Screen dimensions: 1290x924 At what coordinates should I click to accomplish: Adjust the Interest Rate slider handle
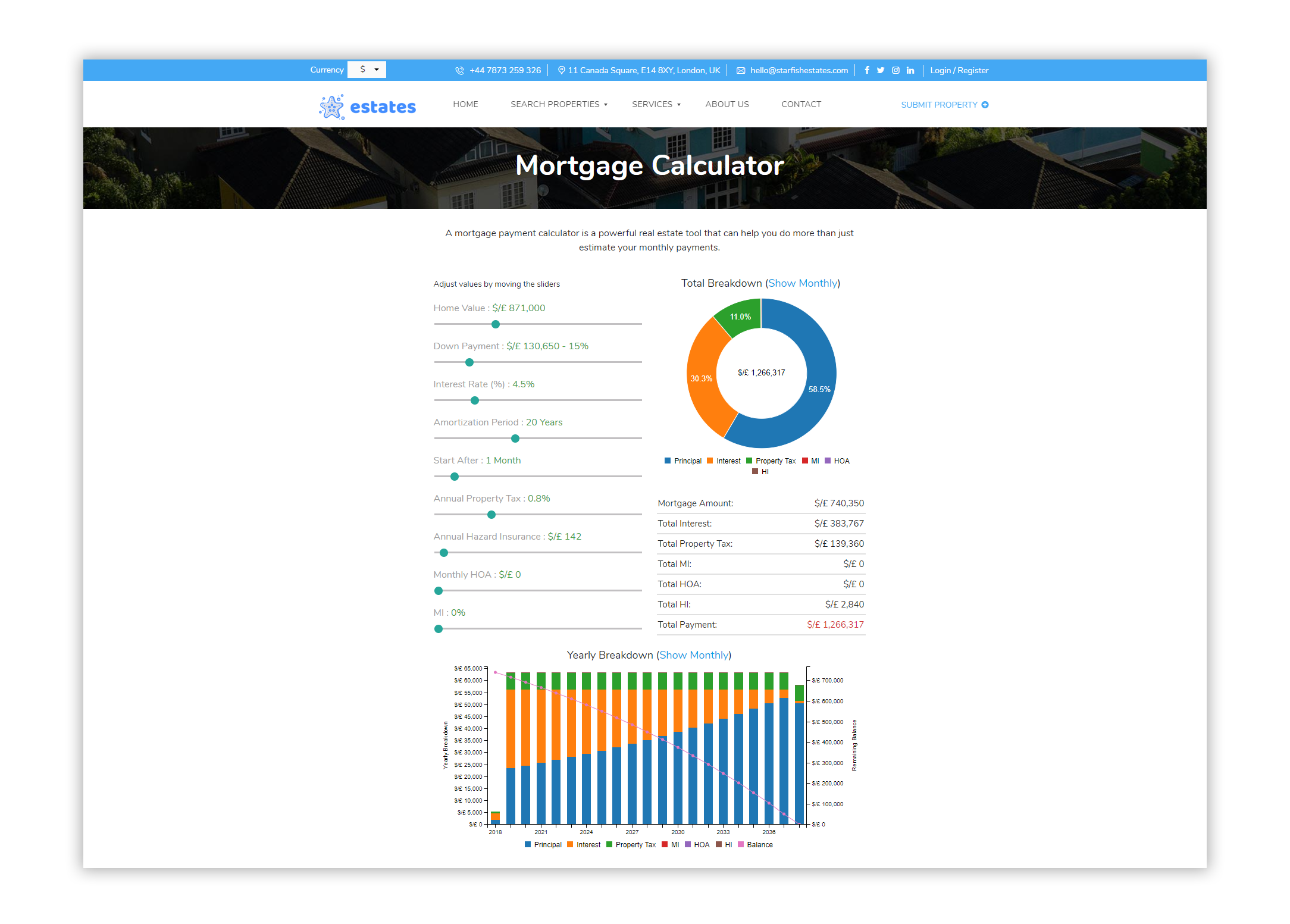(x=474, y=400)
